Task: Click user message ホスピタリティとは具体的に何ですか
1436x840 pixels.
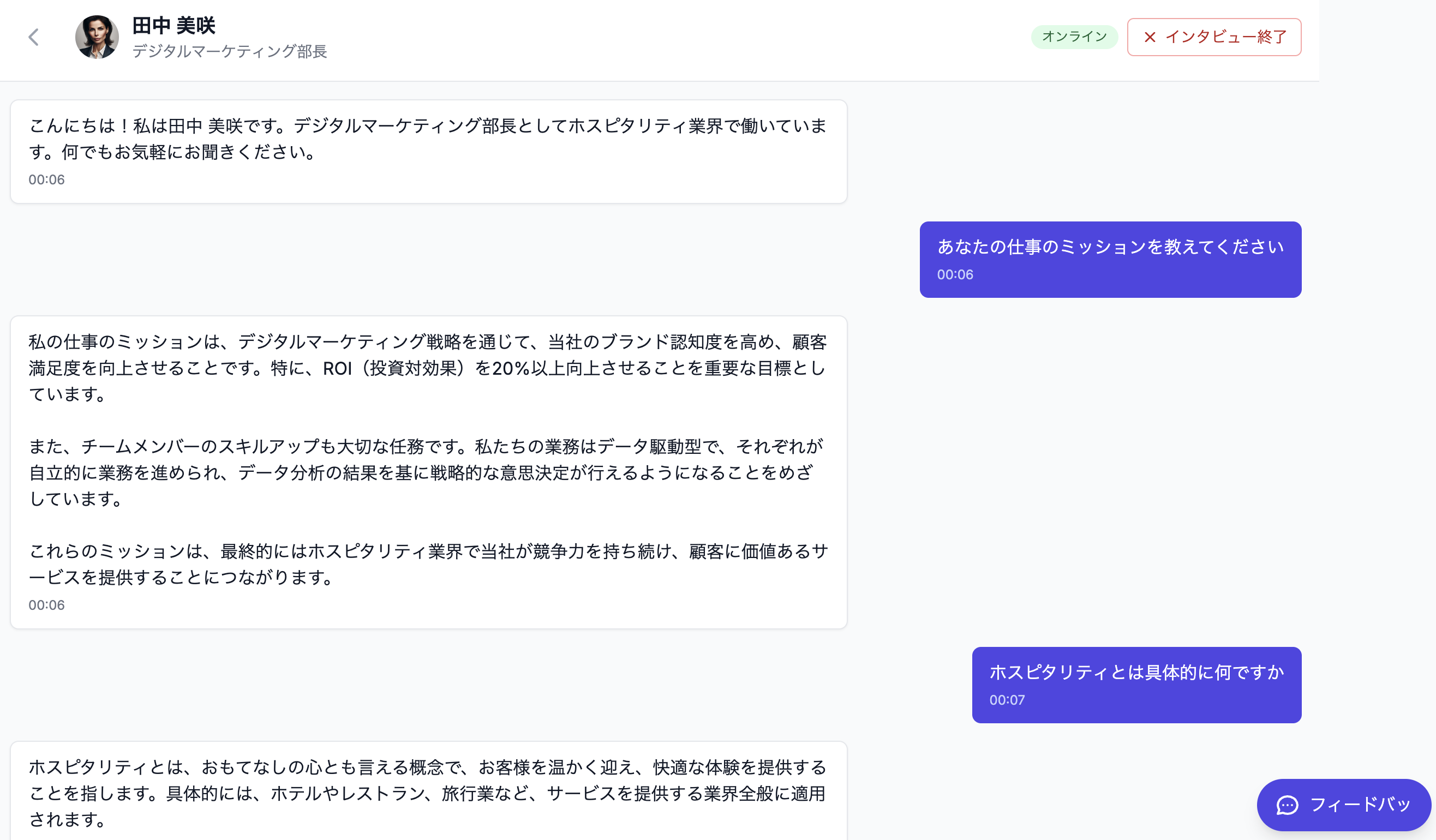Action: point(1136,673)
